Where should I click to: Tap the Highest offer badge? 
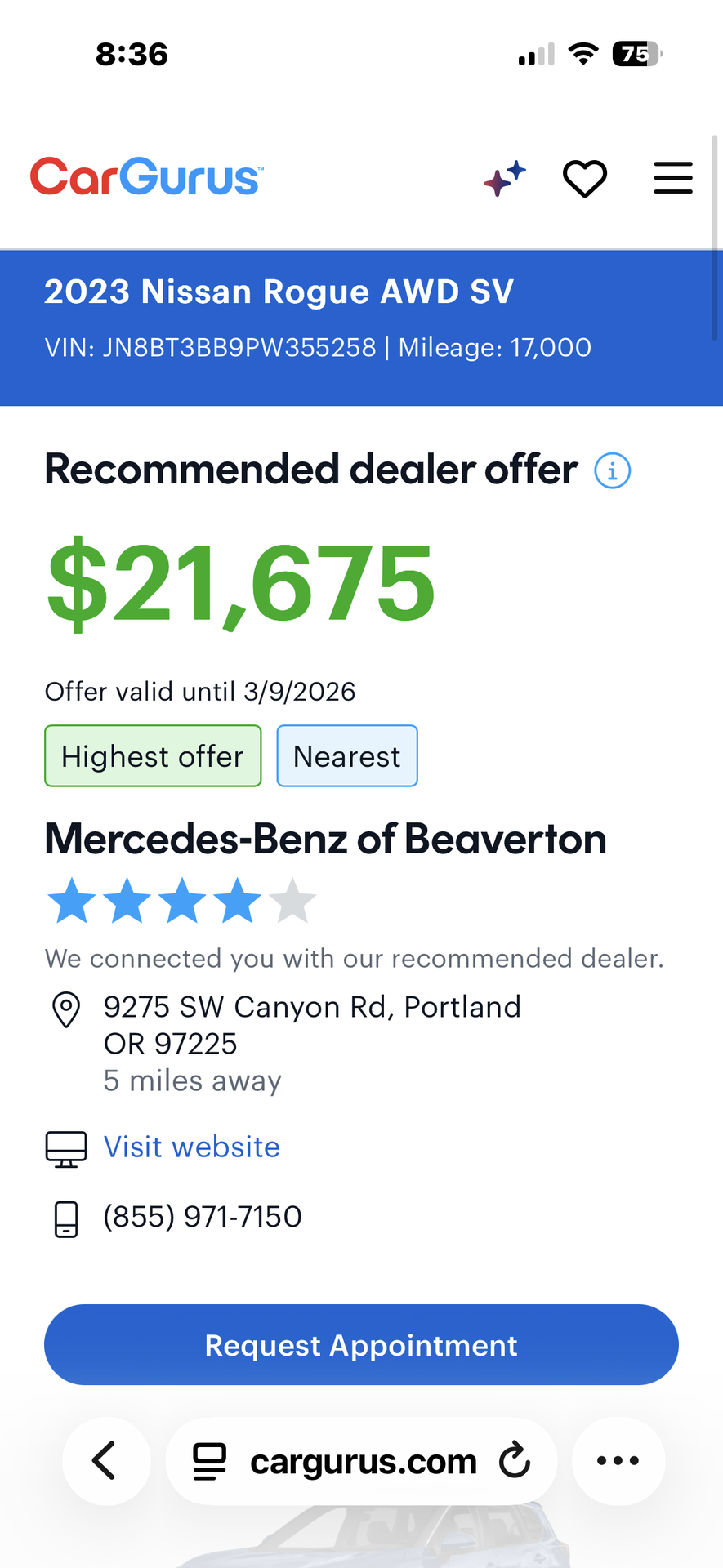(x=153, y=756)
